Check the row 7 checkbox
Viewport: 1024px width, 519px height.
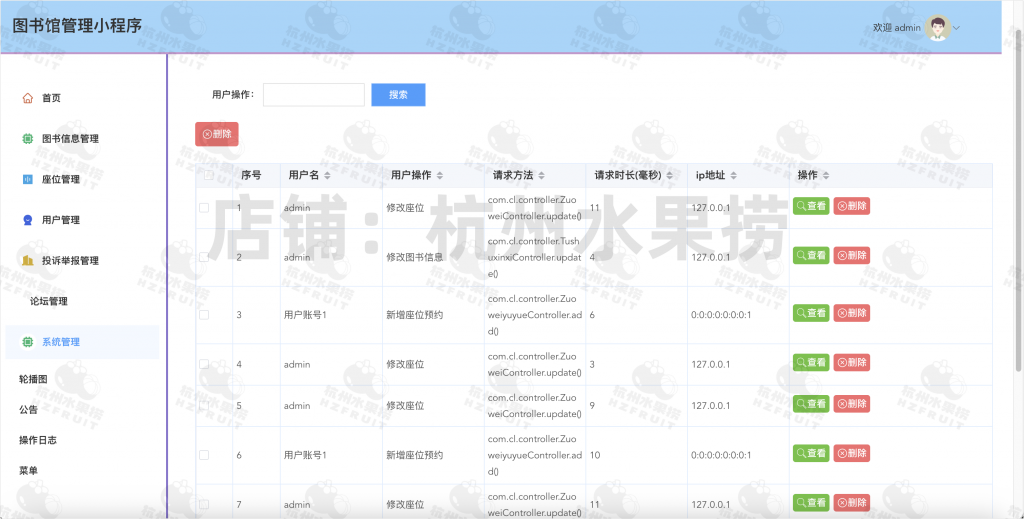(x=204, y=505)
